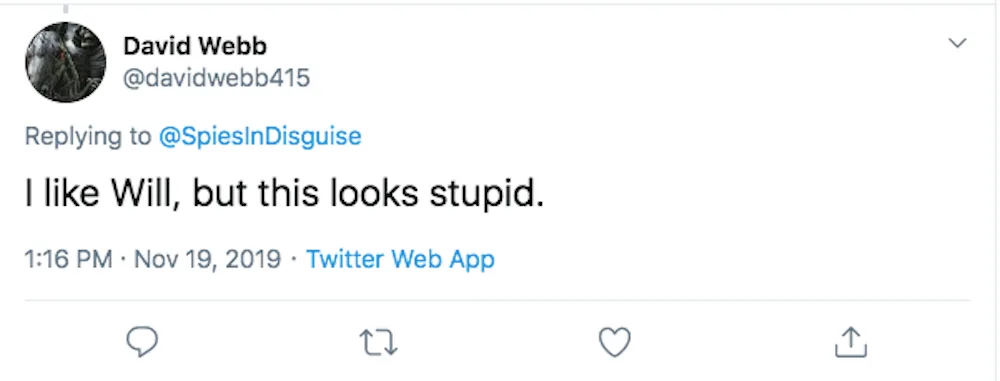Click the reply speech bubble icon
The image size is (1000, 381).
click(x=142, y=342)
